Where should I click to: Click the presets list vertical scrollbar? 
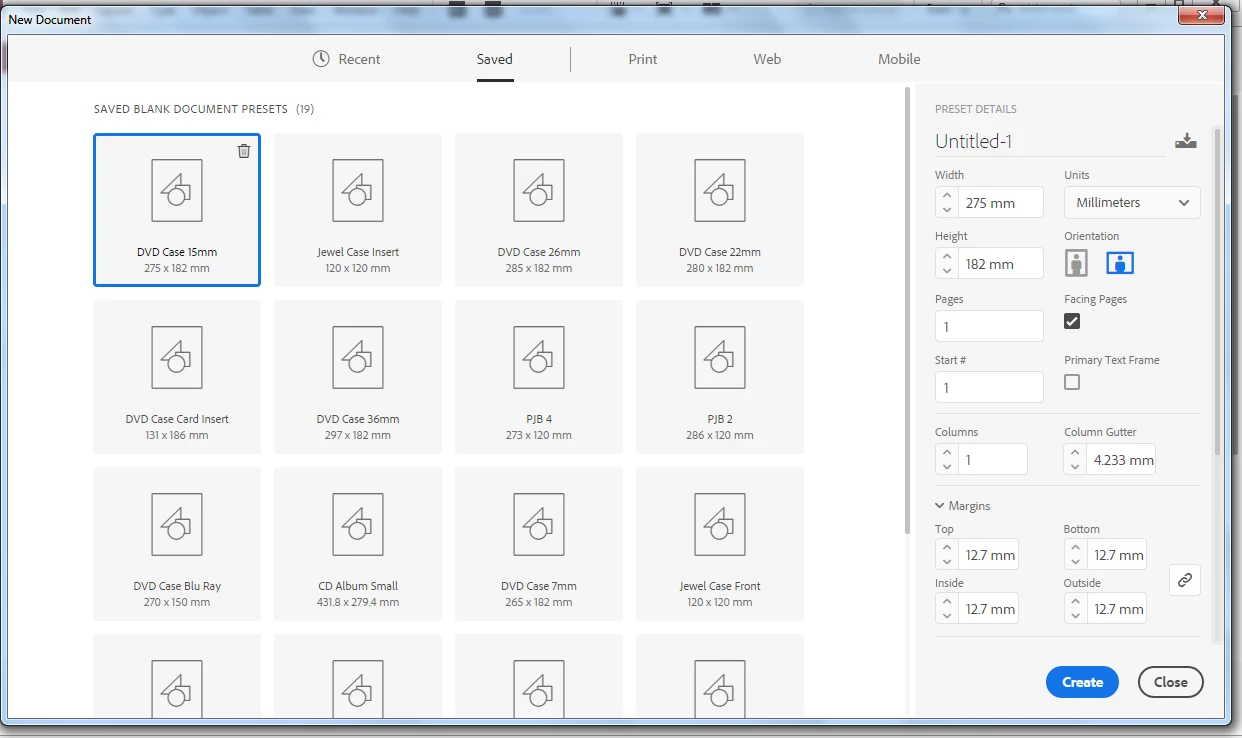pyautogui.click(x=908, y=310)
